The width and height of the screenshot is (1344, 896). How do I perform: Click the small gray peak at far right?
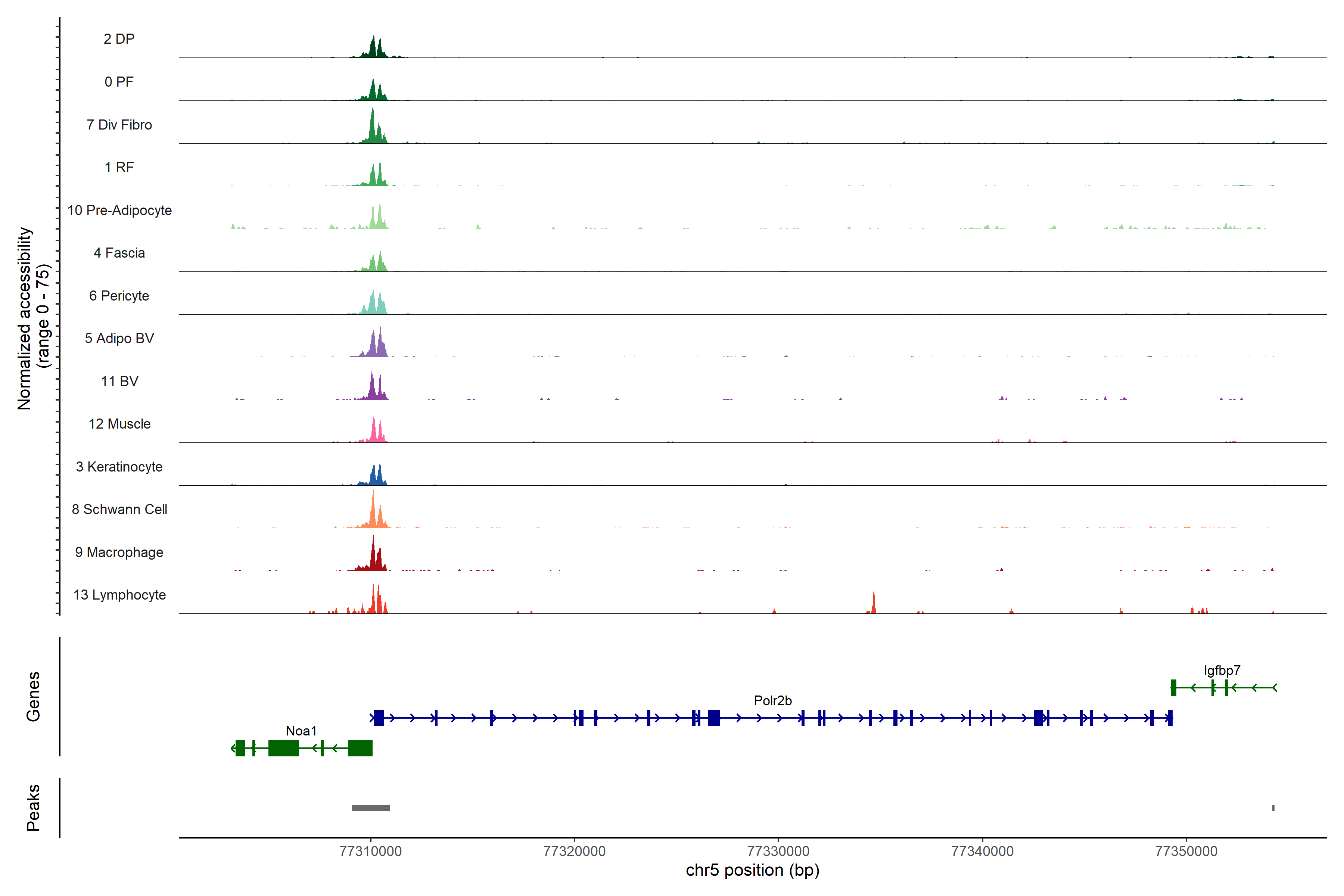1273,808
